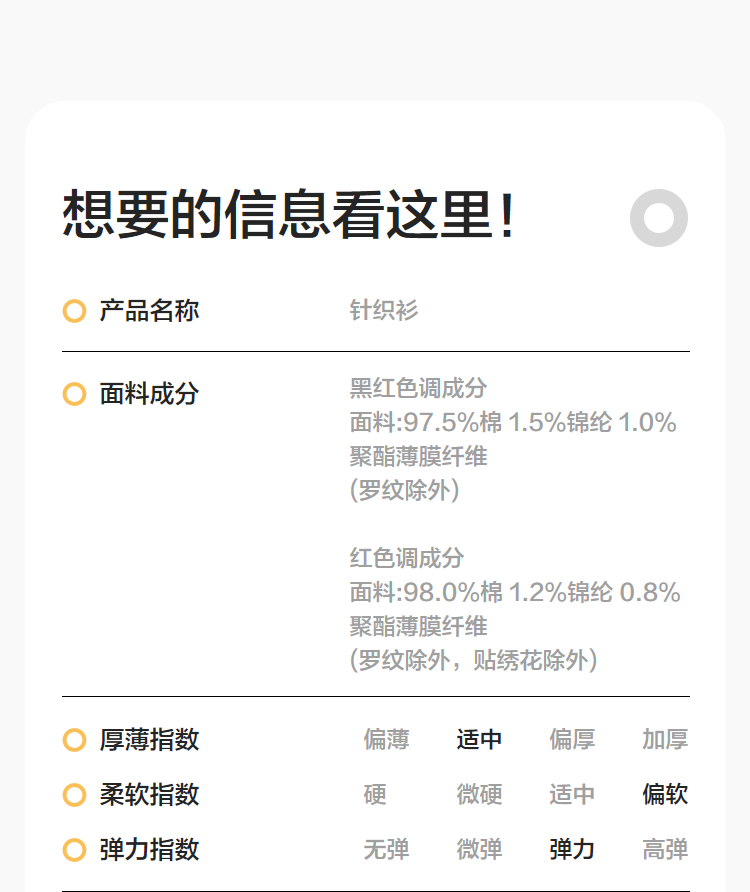The height and width of the screenshot is (892, 750).
Task: Click the yellow circle beside 柔软指数
Action: click(74, 795)
